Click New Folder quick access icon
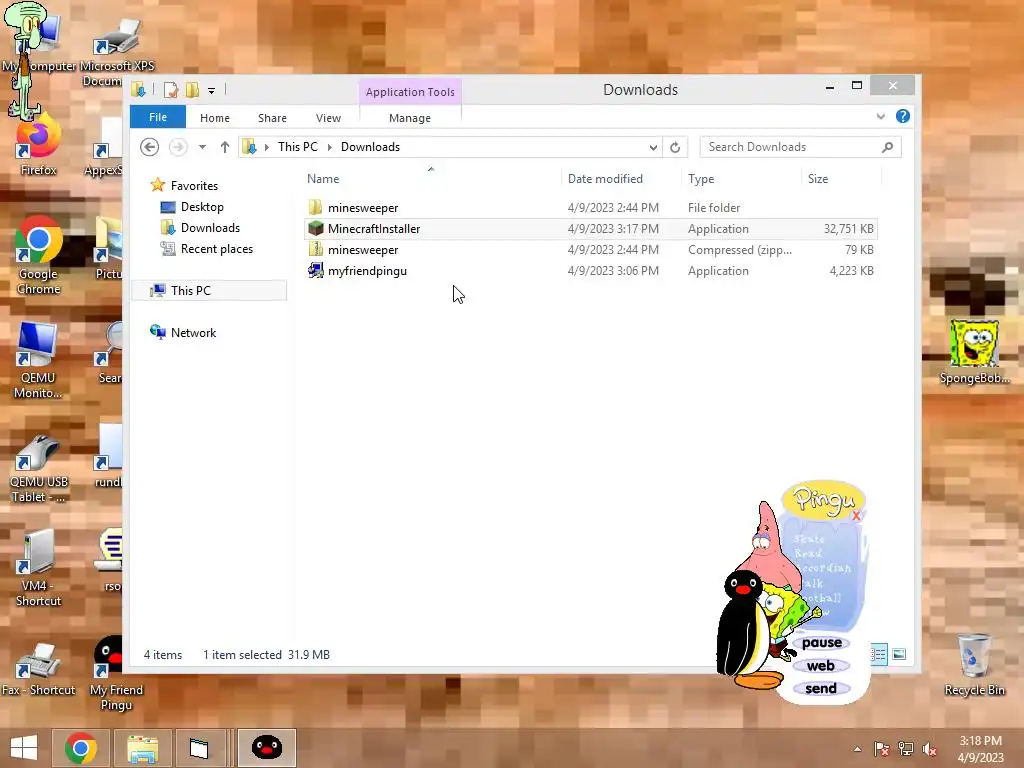This screenshot has height=768, width=1024. (192, 90)
